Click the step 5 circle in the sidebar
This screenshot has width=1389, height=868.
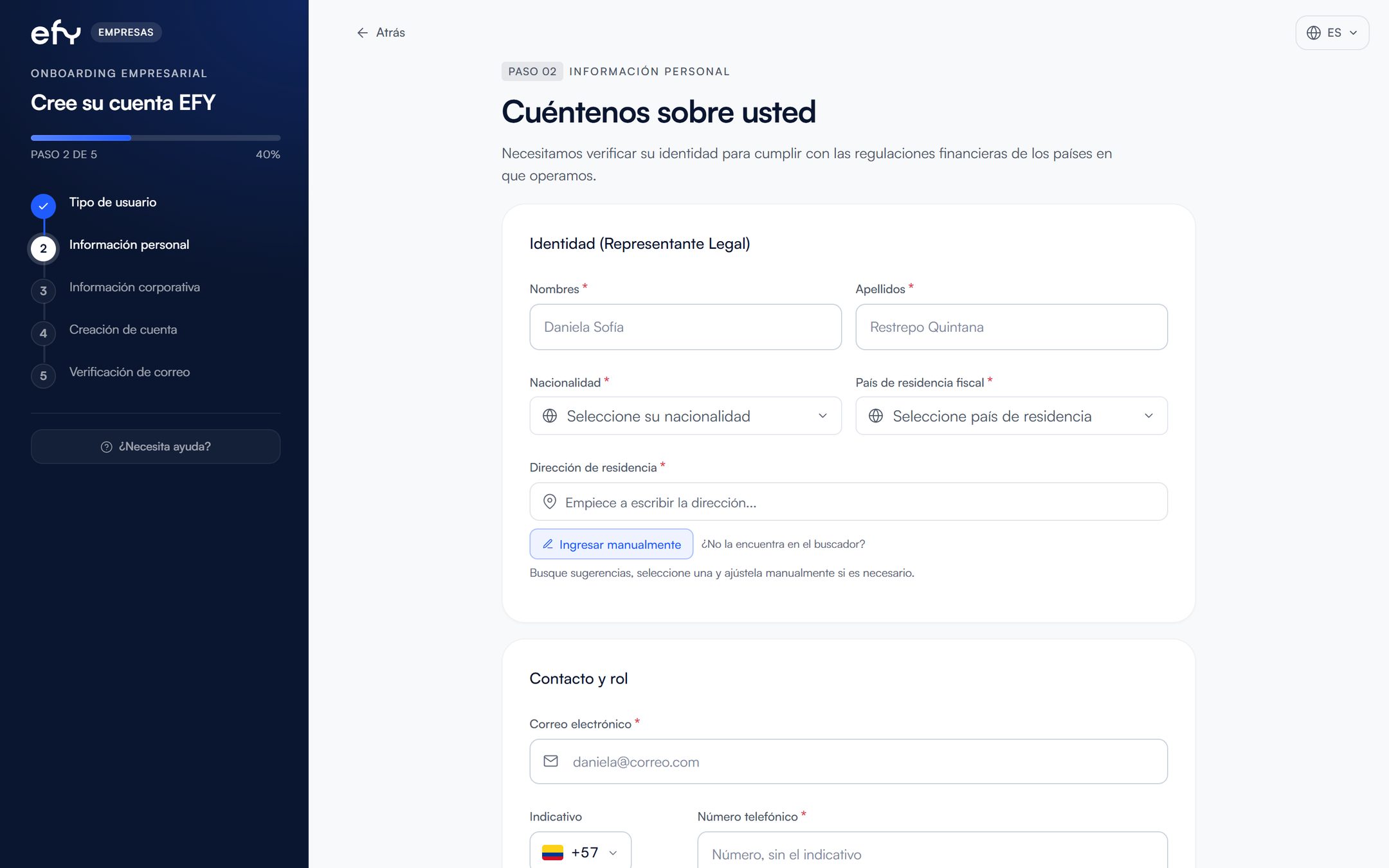[44, 375]
